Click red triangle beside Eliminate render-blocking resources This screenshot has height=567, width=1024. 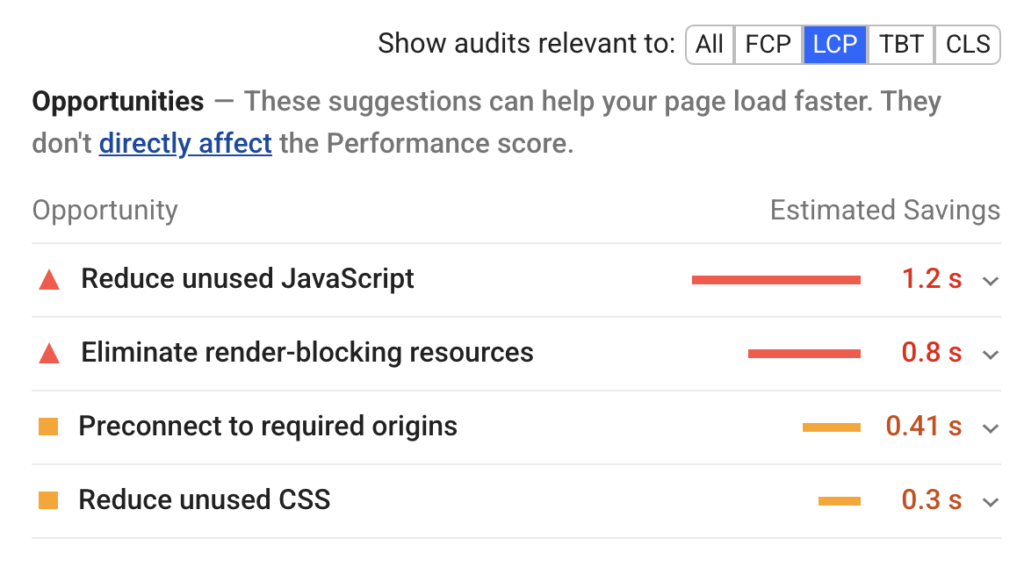[x=49, y=354]
